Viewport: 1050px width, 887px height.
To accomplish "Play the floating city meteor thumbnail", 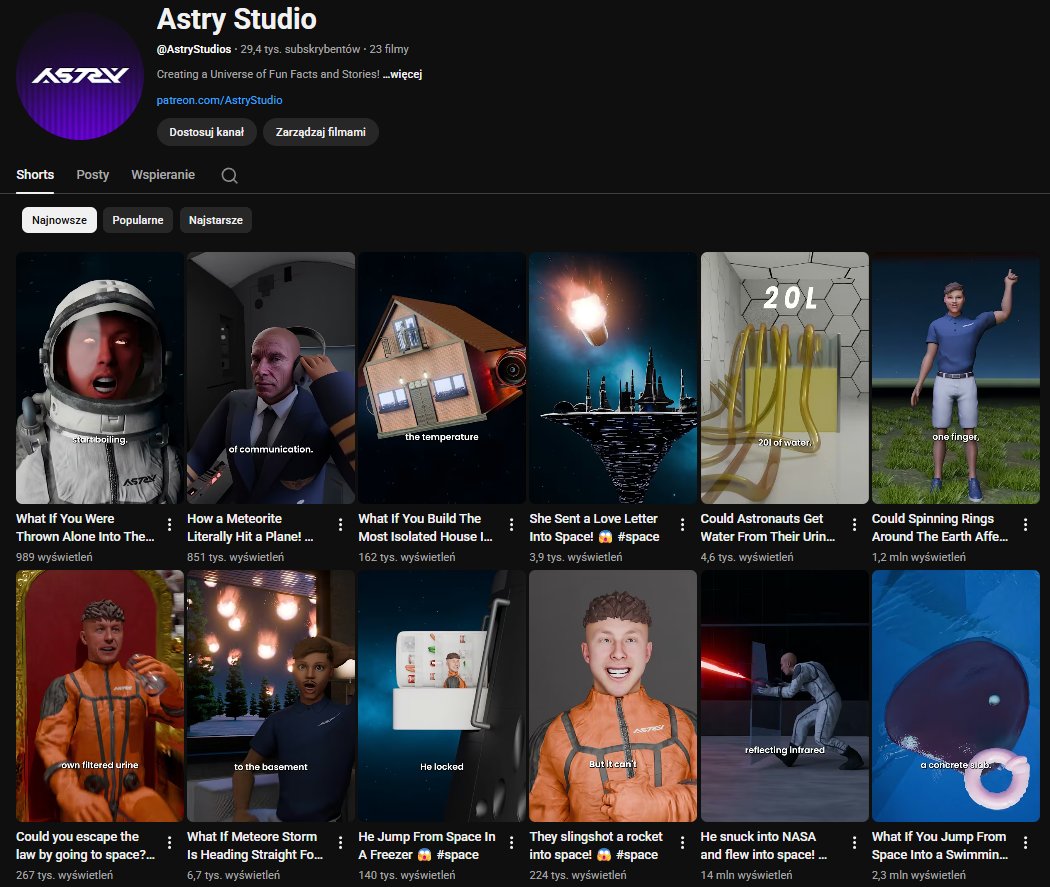I will tap(613, 378).
